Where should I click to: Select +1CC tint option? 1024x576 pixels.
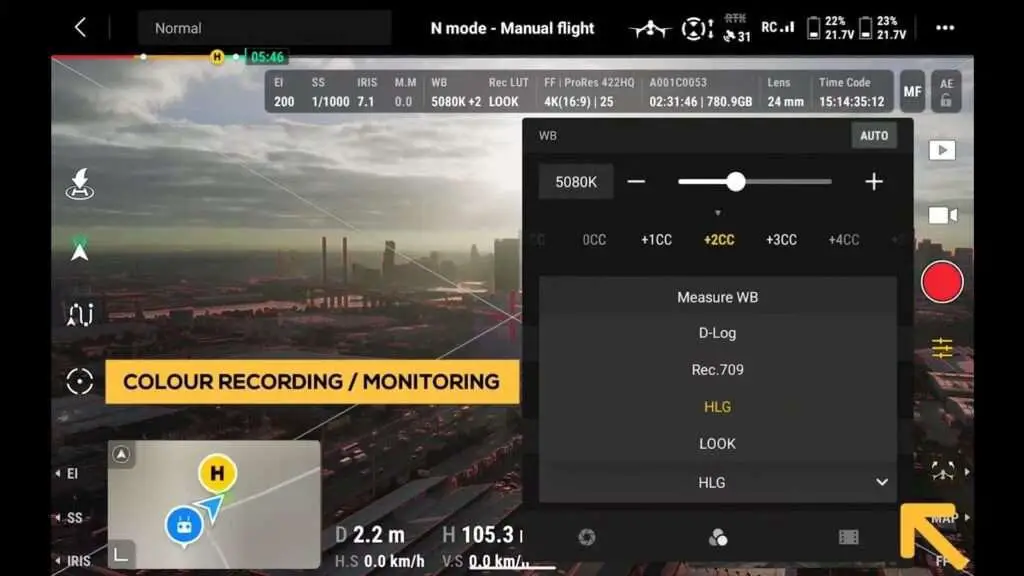(656, 240)
